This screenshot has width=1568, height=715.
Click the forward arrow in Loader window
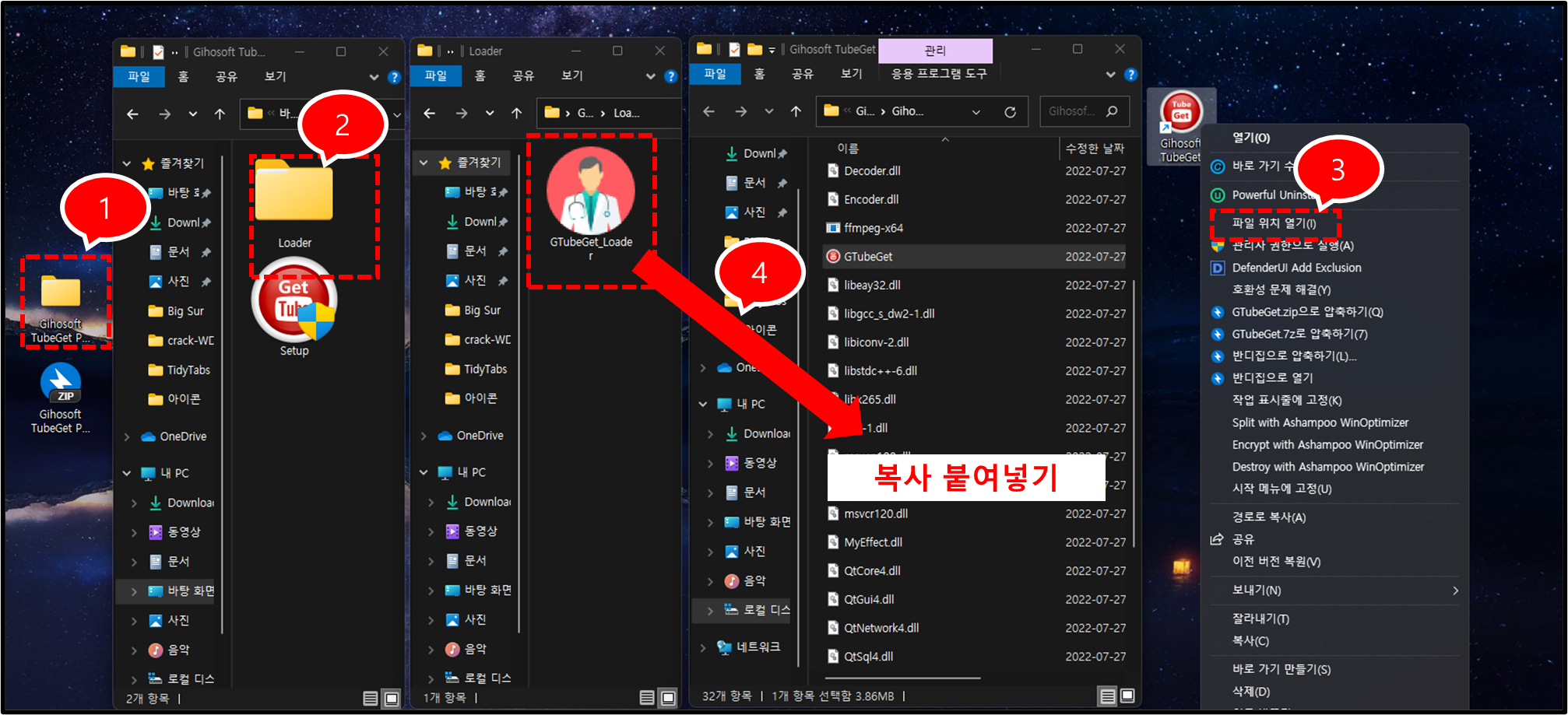(x=462, y=114)
